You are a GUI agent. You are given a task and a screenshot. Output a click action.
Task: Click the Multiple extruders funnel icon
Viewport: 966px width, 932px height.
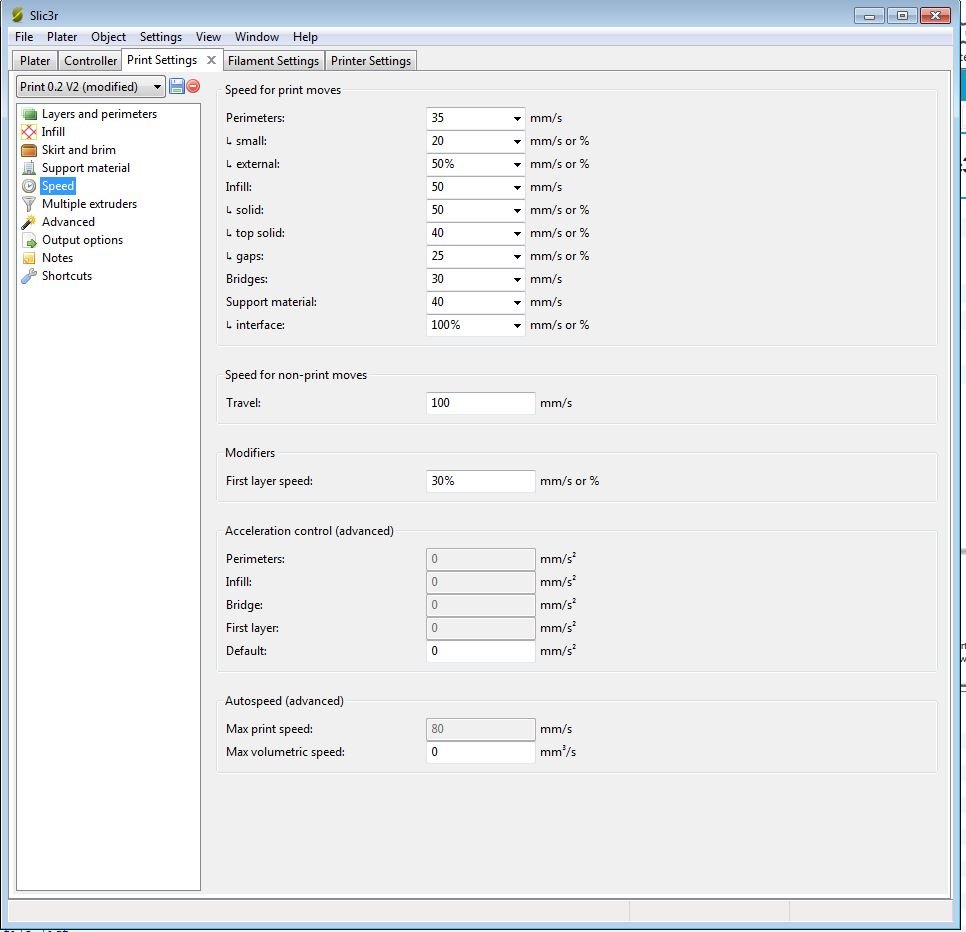coord(29,204)
